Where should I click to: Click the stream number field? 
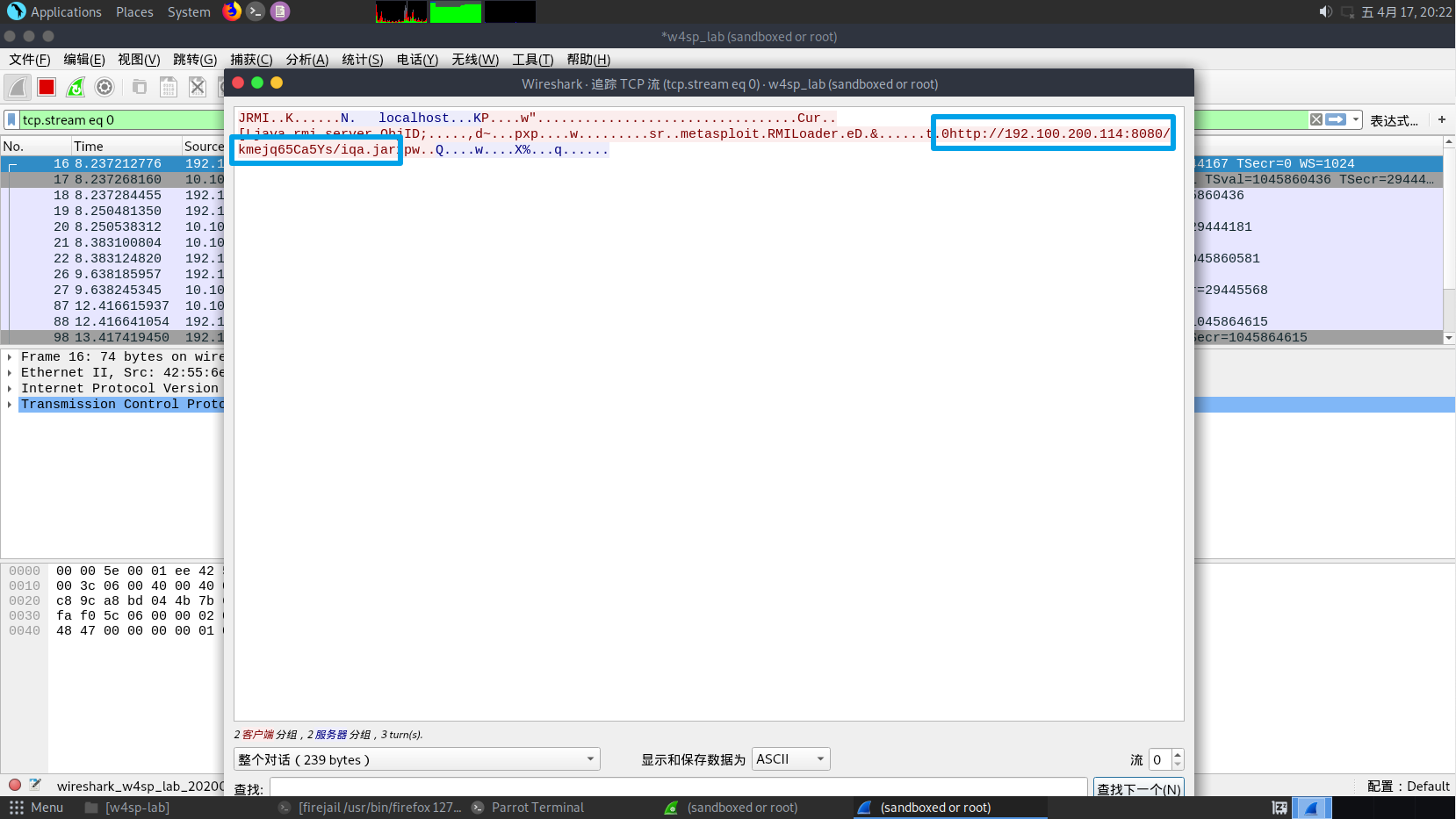(x=1160, y=759)
